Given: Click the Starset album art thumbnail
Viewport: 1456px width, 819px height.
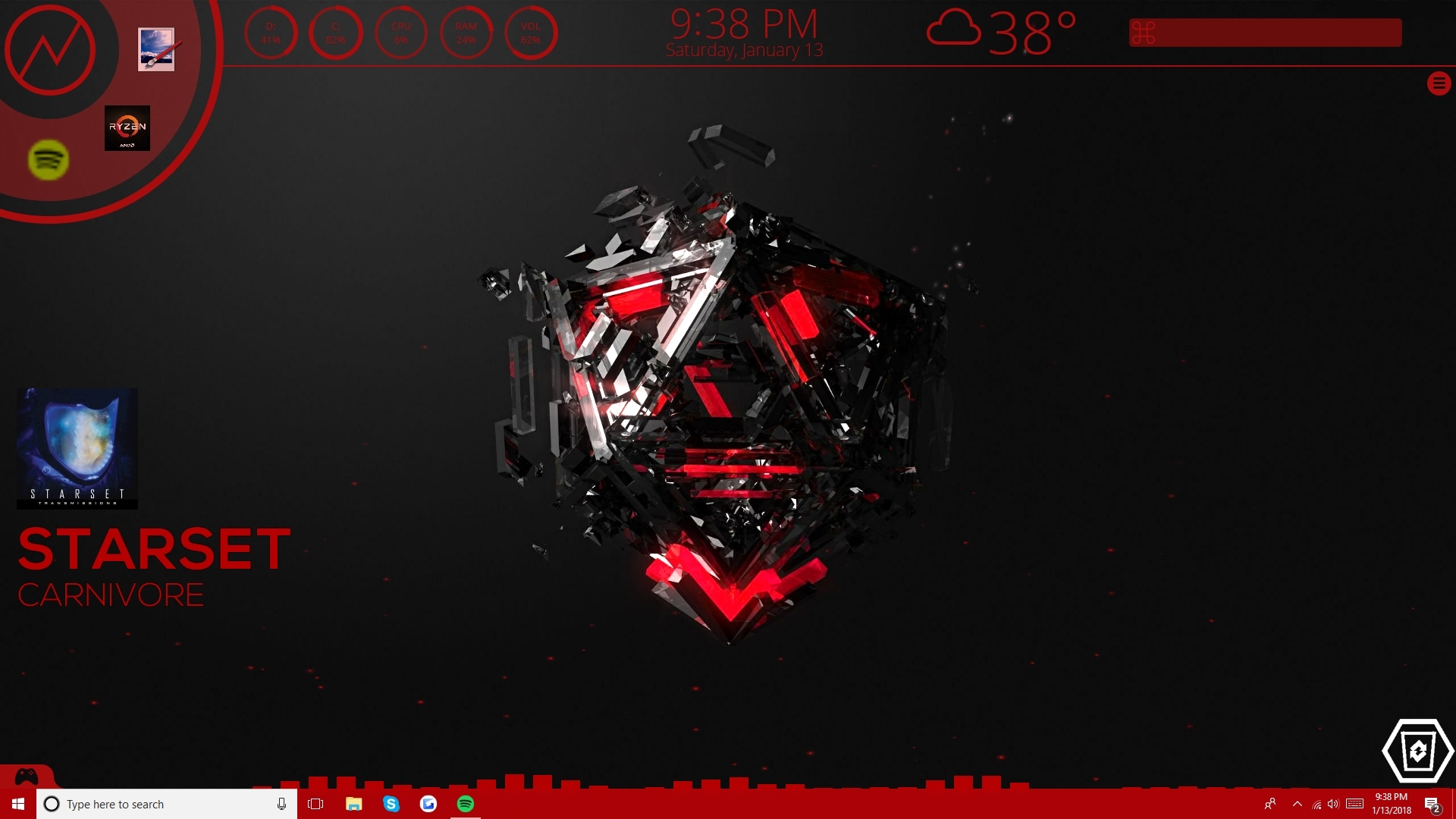Looking at the screenshot, I should tap(77, 448).
